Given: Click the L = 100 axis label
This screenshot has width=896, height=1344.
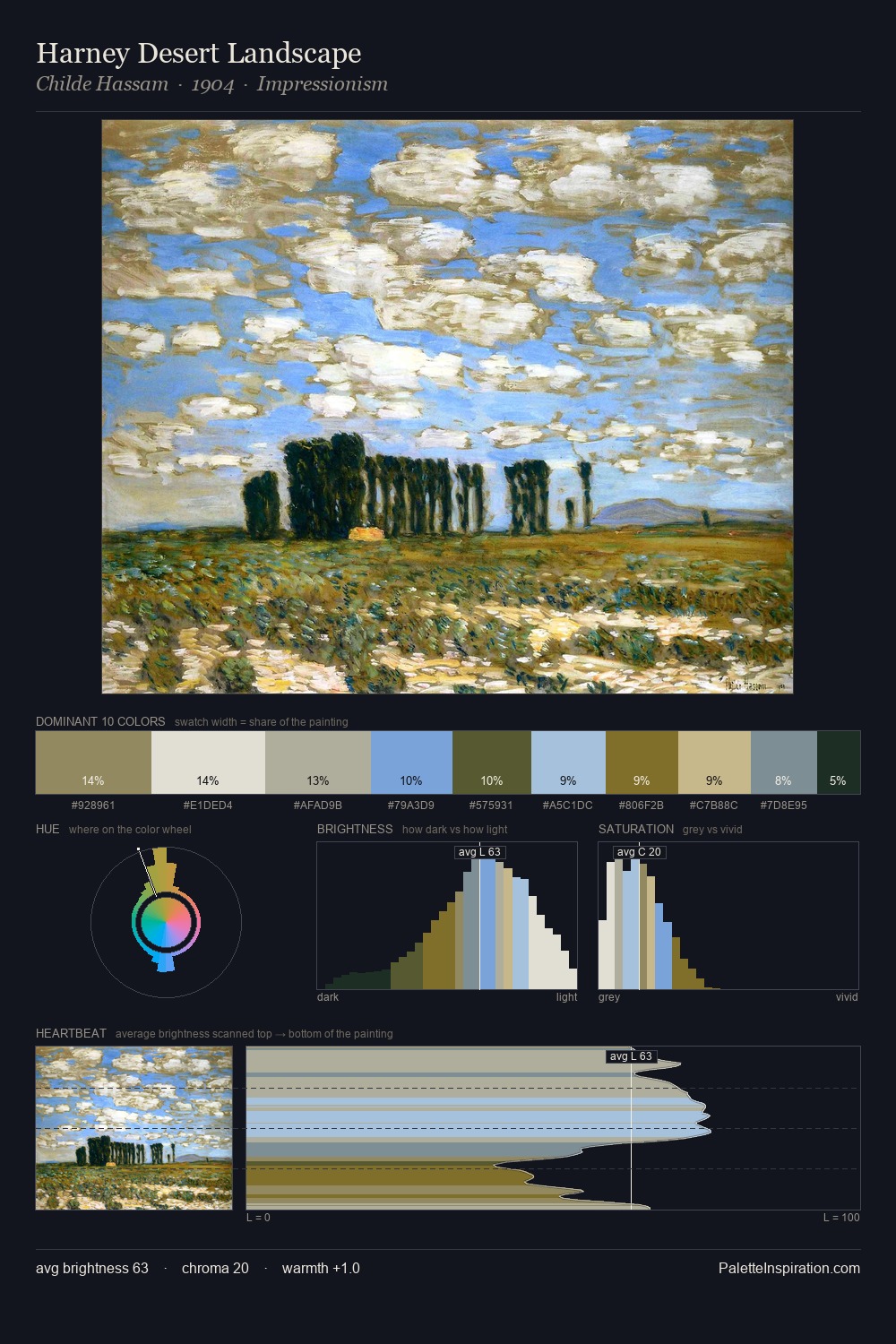Looking at the screenshot, I should [x=841, y=1218].
